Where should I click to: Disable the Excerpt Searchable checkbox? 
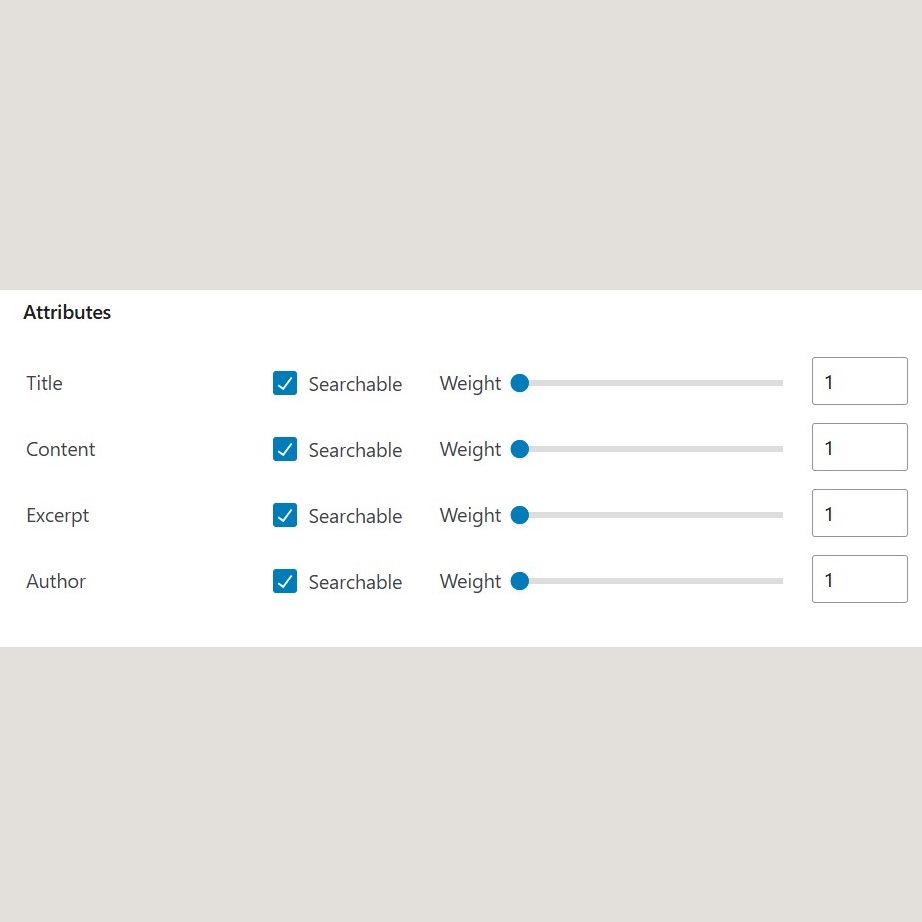[x=285, y=515]
